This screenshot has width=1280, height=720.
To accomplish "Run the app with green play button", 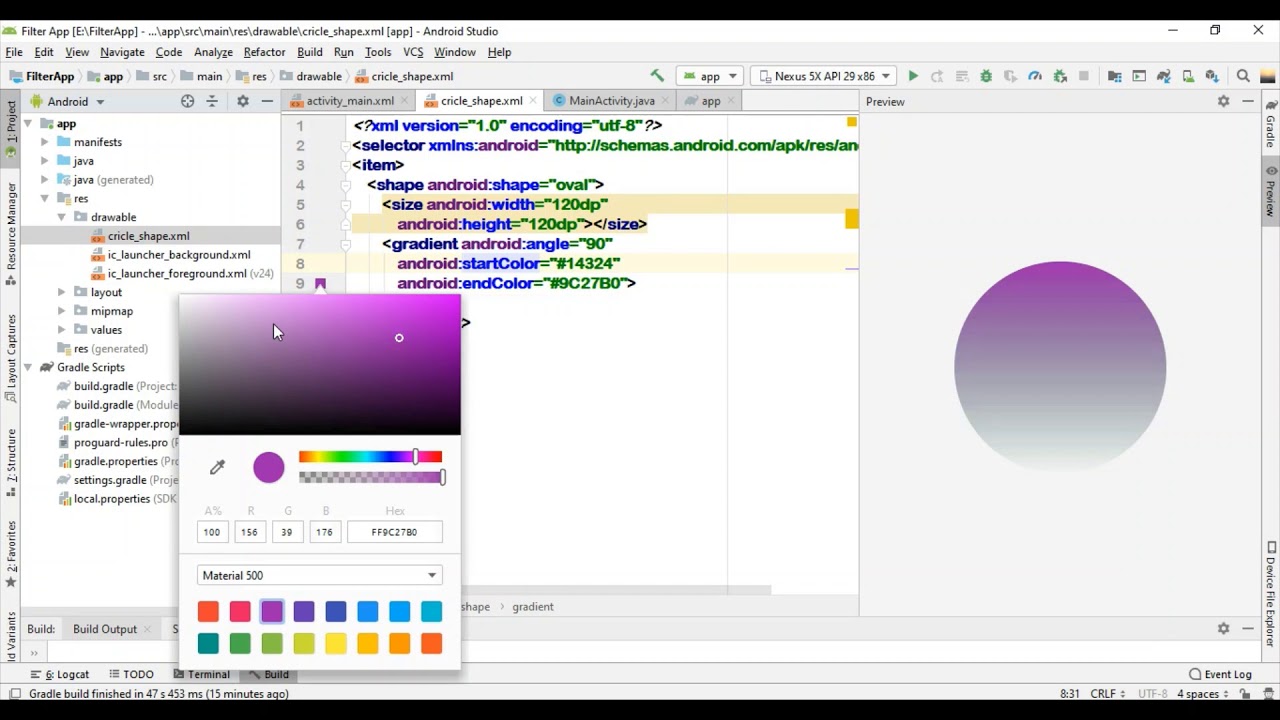I will pyautogui.click(x=913, y=76).
